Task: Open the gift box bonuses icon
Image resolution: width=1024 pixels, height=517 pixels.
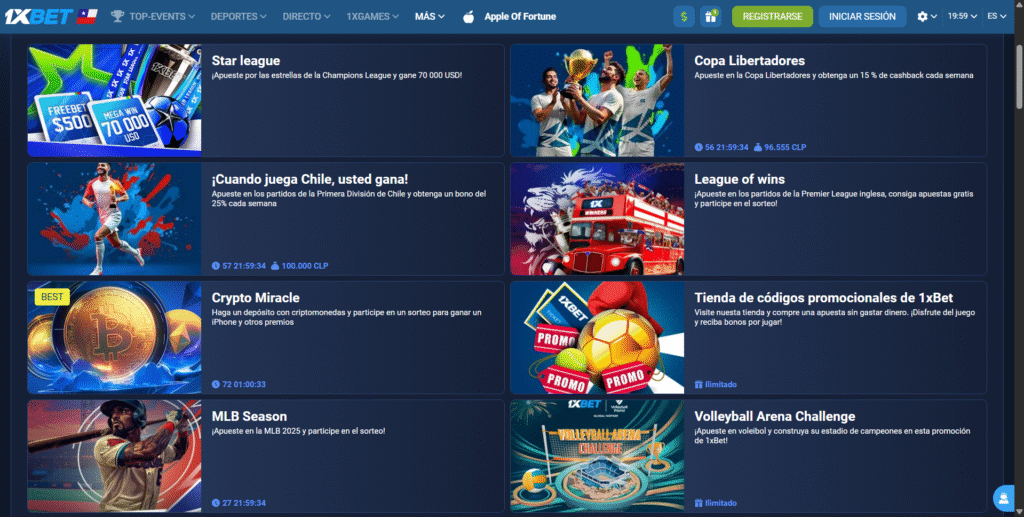Action: click(x=711, y=17)
